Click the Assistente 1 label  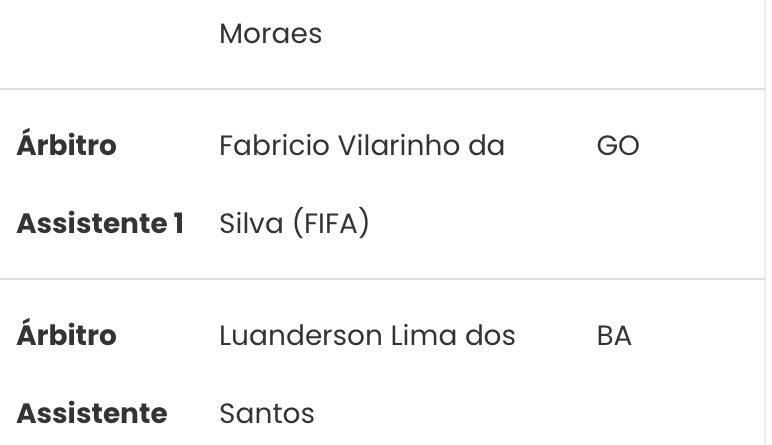[x=99, y=224]
